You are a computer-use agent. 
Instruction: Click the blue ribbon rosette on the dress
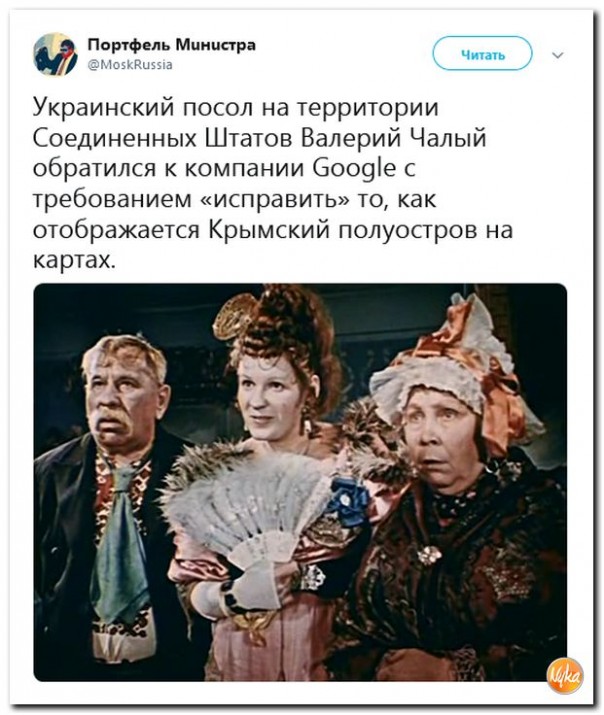[348, 500]
